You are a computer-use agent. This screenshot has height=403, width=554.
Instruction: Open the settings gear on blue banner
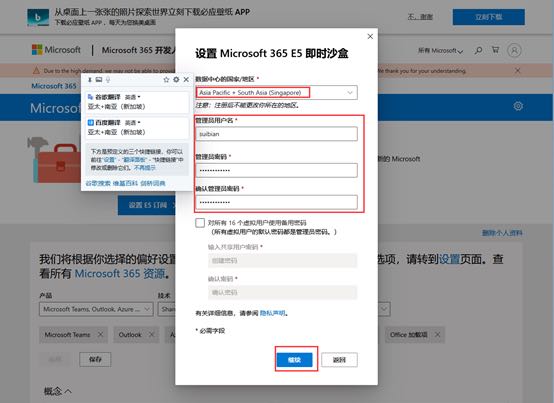(518, 106)
